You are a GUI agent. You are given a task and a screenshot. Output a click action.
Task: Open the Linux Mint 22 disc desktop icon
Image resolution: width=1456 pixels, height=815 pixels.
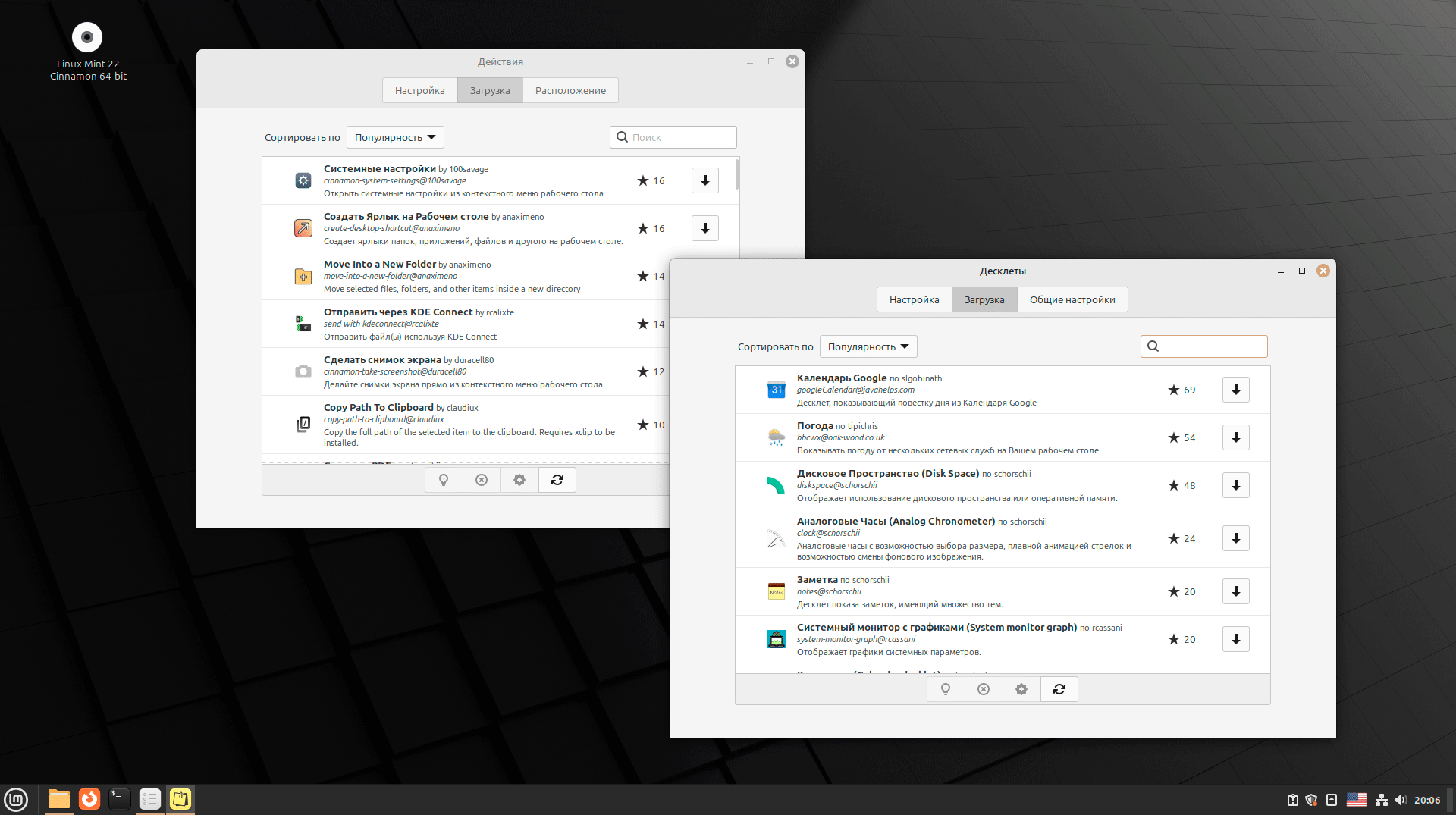87,52
